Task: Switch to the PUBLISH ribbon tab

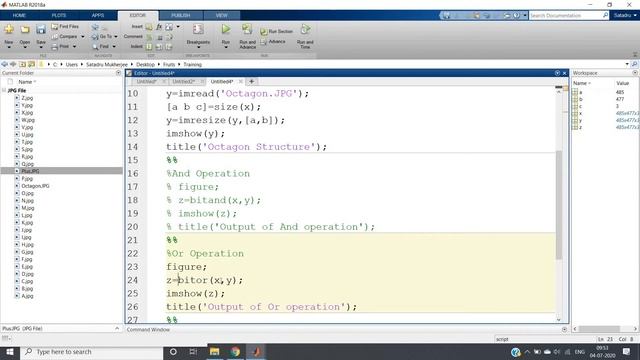Action: (180, 15)
